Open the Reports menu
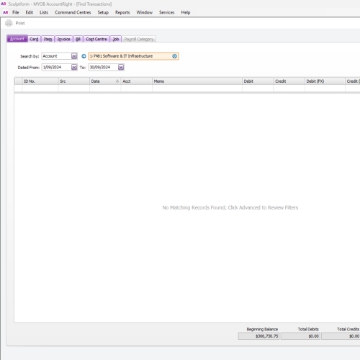Screen dimensions: 360x360 click(x=122, y=12)
